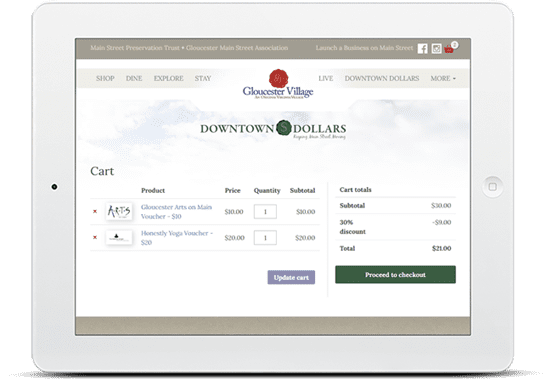Image resolution: width=552 pixels, height=380 pixels.
Task: Click the Price column header
Action: (233, 191)
